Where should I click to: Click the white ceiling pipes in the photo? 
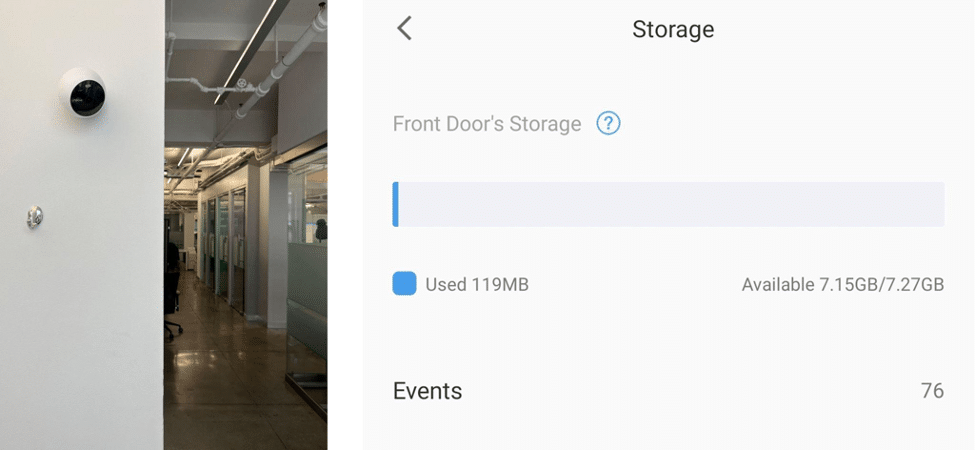click(x=290, y=60)
